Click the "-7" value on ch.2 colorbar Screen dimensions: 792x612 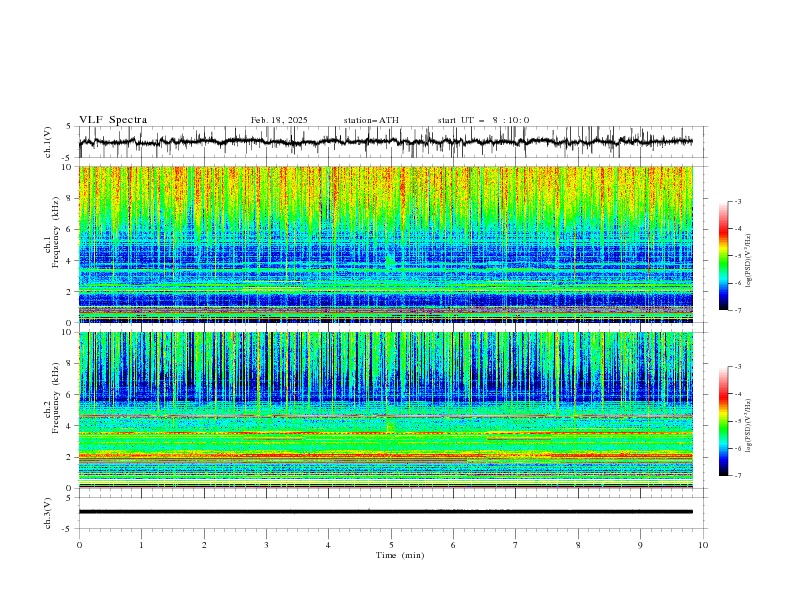click(738, 475)
